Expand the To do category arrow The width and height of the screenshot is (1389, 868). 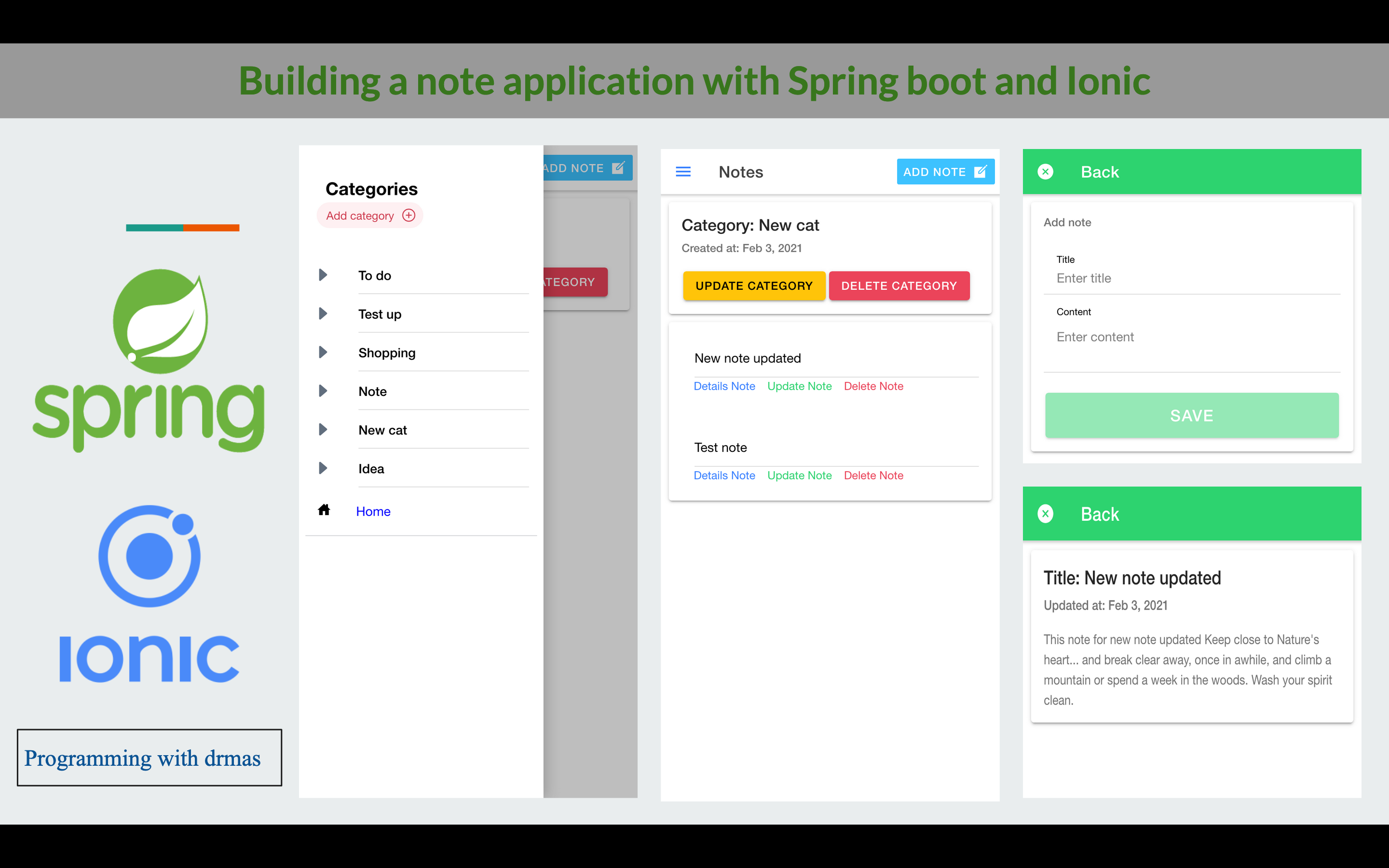click(323, 275)
